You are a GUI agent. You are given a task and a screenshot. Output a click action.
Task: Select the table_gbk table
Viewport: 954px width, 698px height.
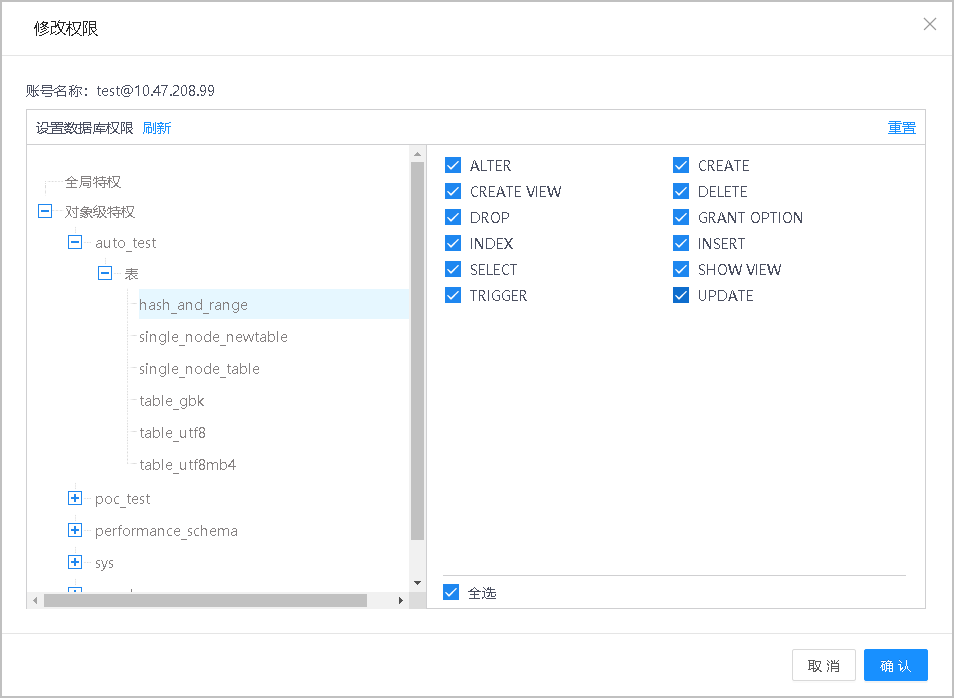(172, 401)
